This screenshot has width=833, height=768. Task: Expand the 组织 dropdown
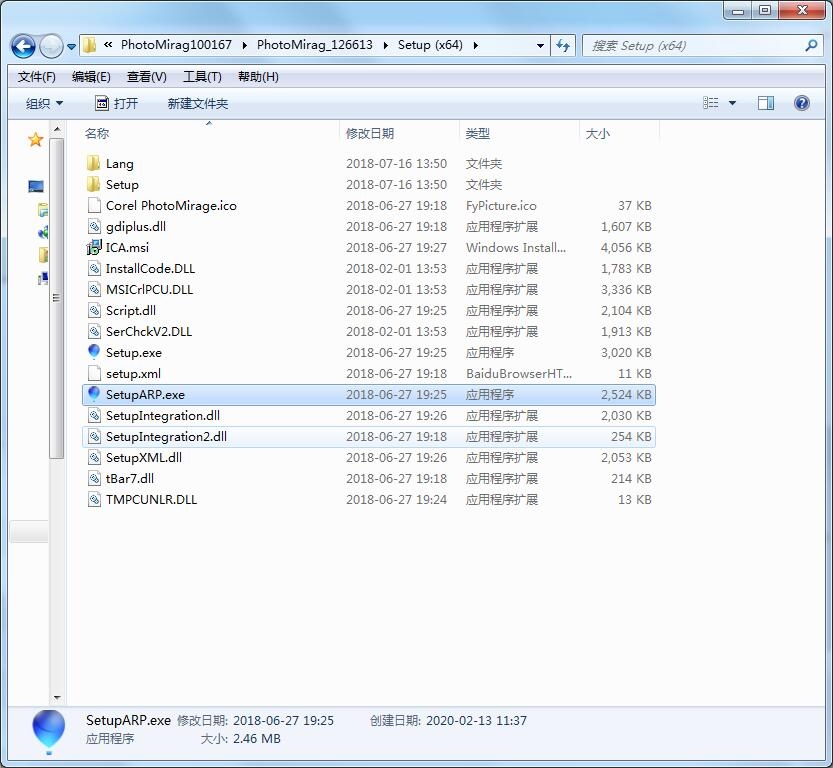point(45,104)
